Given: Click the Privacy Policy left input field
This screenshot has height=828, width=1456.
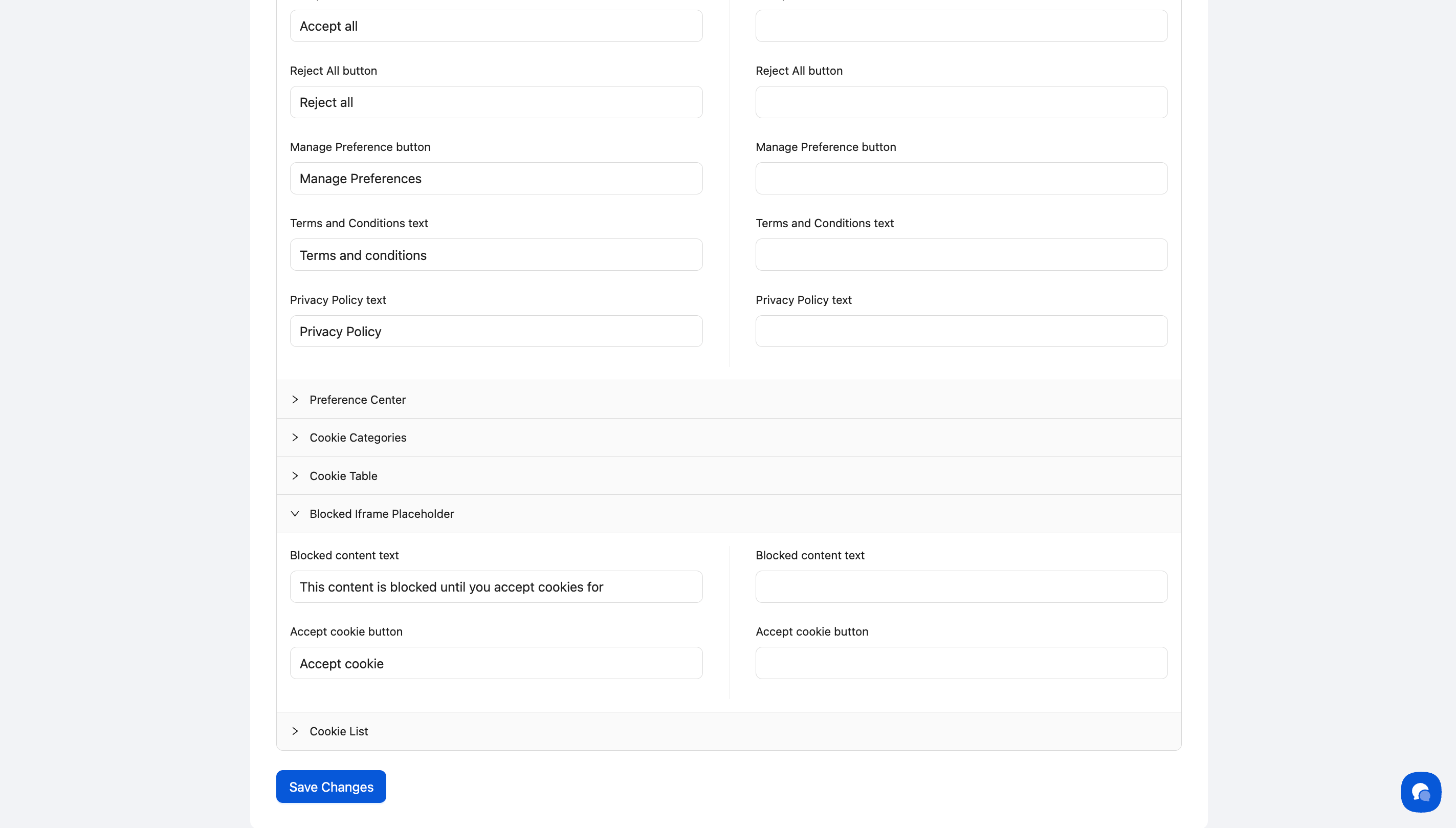Looking at the screenshot, I should point(496,331).
